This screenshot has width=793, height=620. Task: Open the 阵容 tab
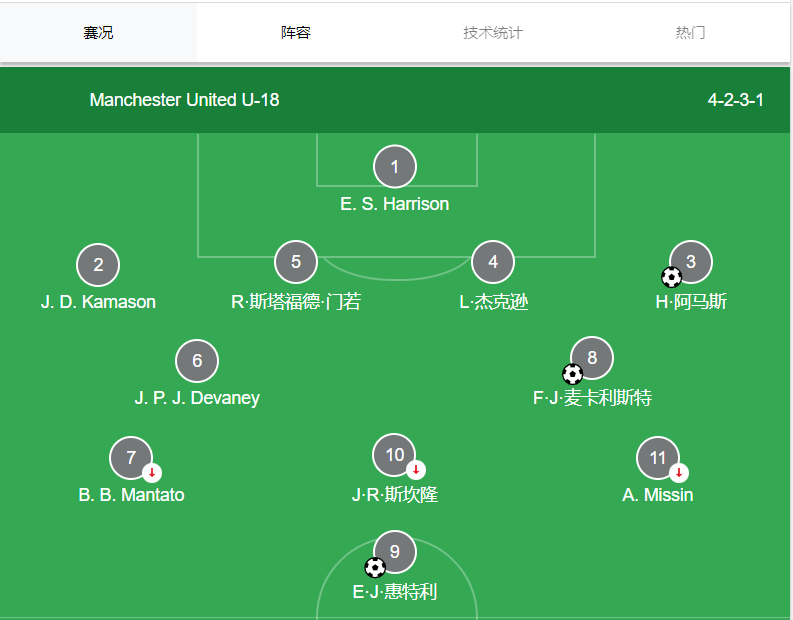click(x=296, y=33)
